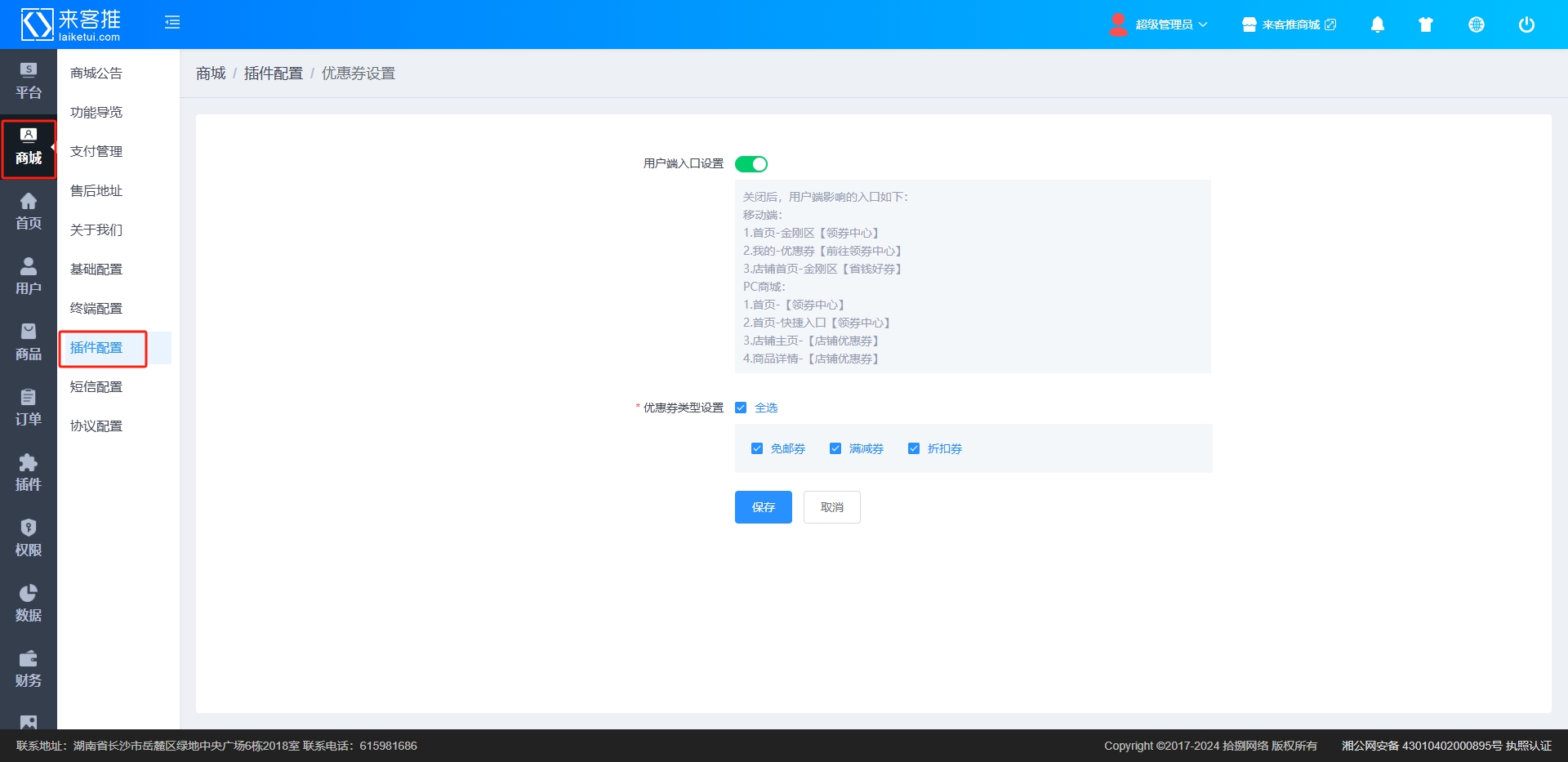Uncheck the 全选 checkbox
Screen dimensions: 1568x762
click(x=741, y=408)
